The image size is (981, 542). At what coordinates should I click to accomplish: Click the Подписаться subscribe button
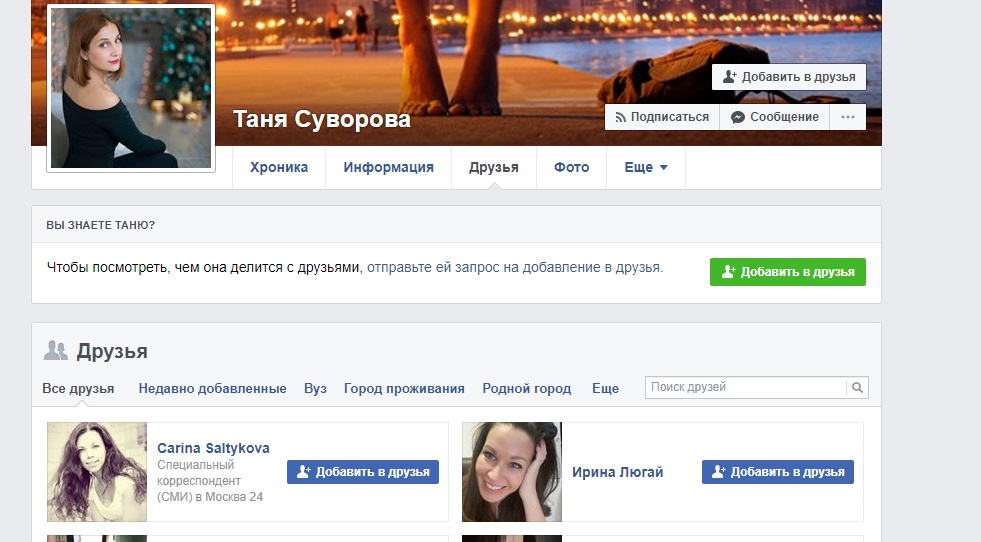click(x=661, y=117)
